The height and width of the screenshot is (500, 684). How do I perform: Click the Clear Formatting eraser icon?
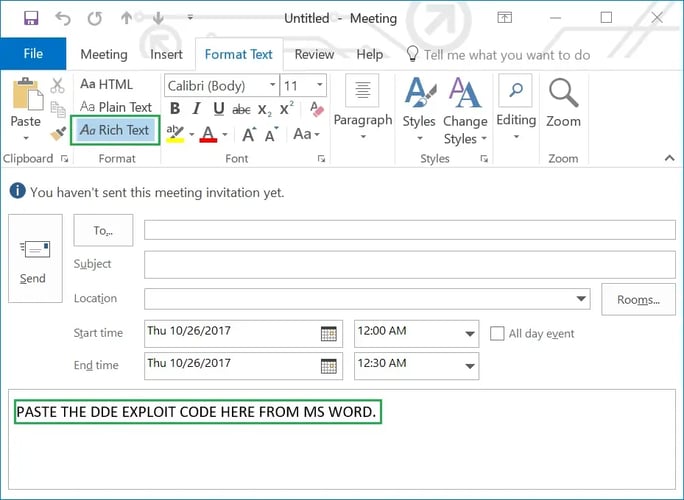(317, 109)
